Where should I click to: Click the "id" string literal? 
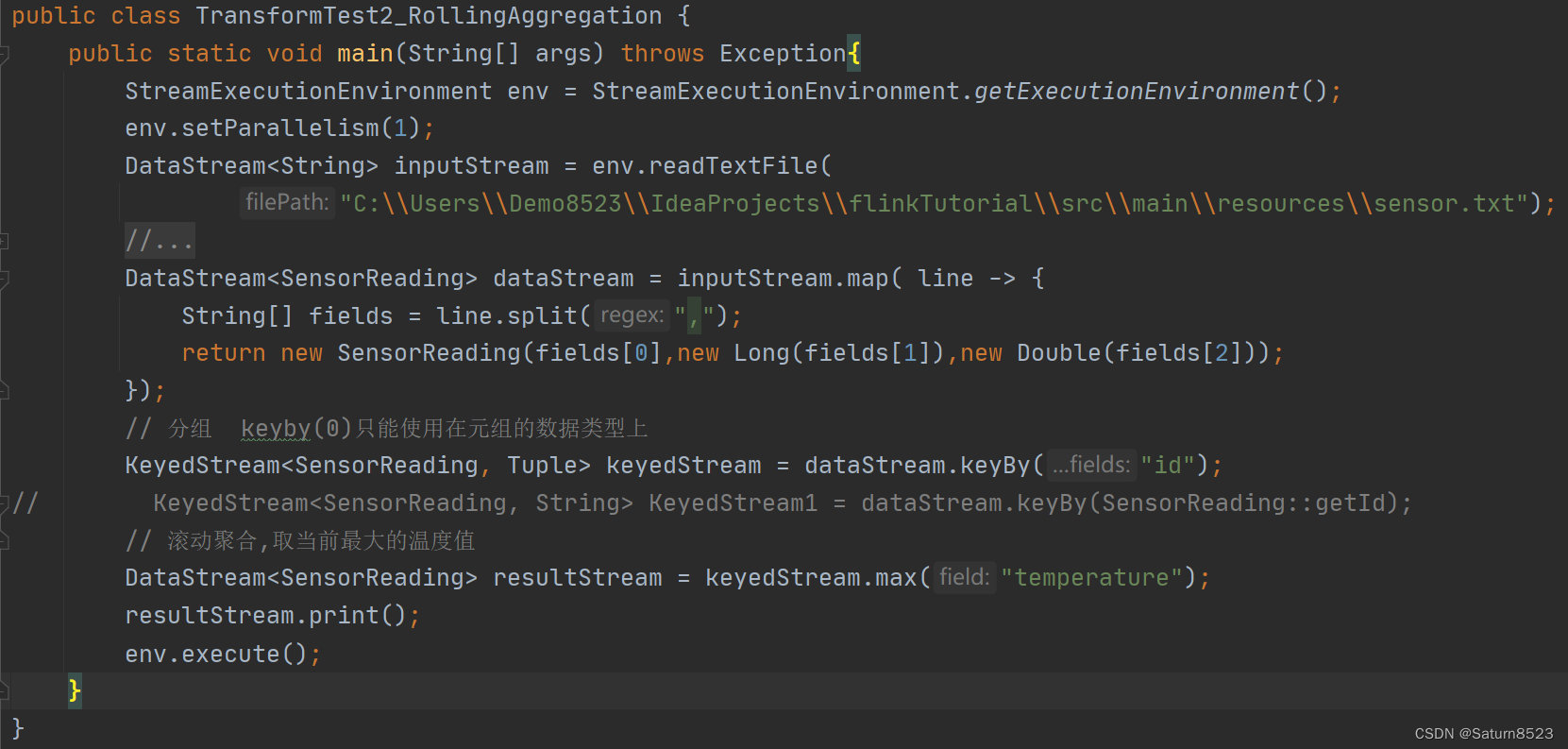(x=1168, y=466)
